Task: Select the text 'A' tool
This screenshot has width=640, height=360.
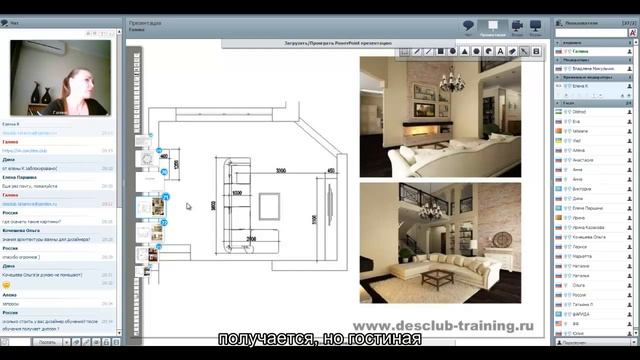Action: [500, 51]
